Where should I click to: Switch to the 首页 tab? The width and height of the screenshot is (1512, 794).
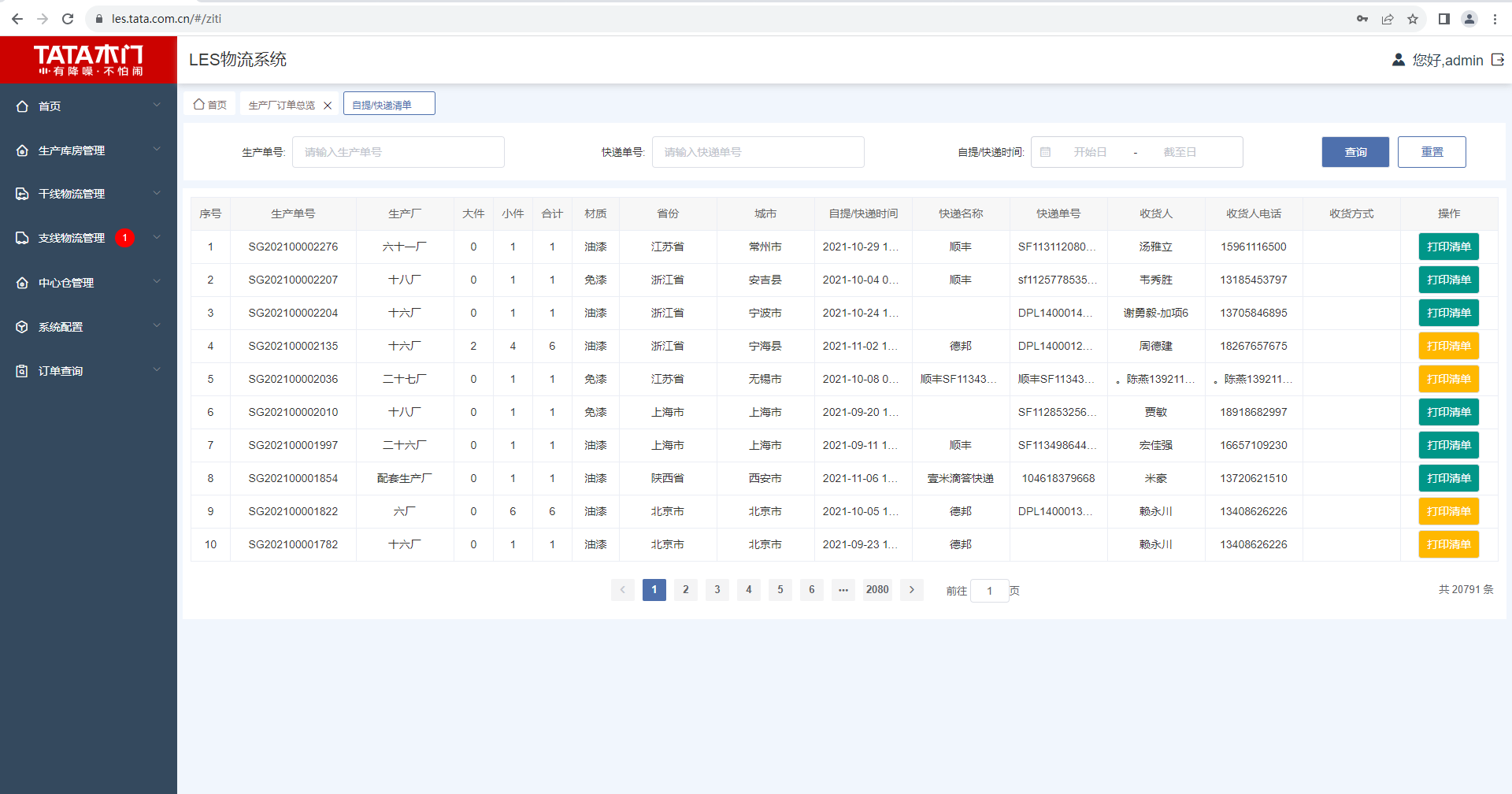210,104
